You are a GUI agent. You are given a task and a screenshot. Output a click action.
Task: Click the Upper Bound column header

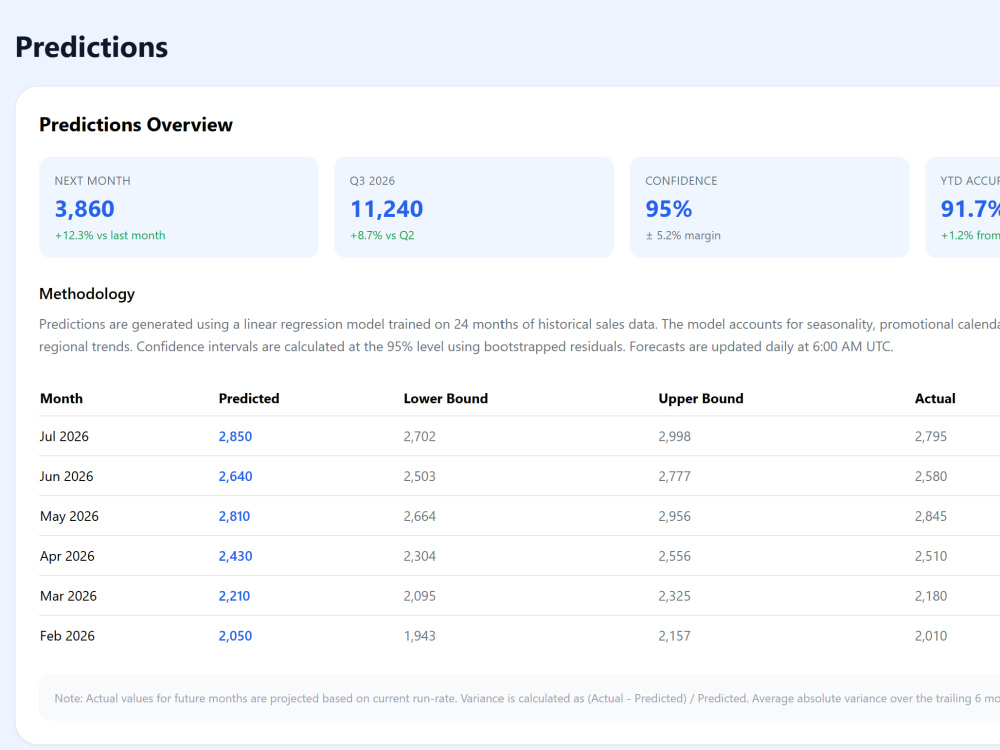(701, 399)
